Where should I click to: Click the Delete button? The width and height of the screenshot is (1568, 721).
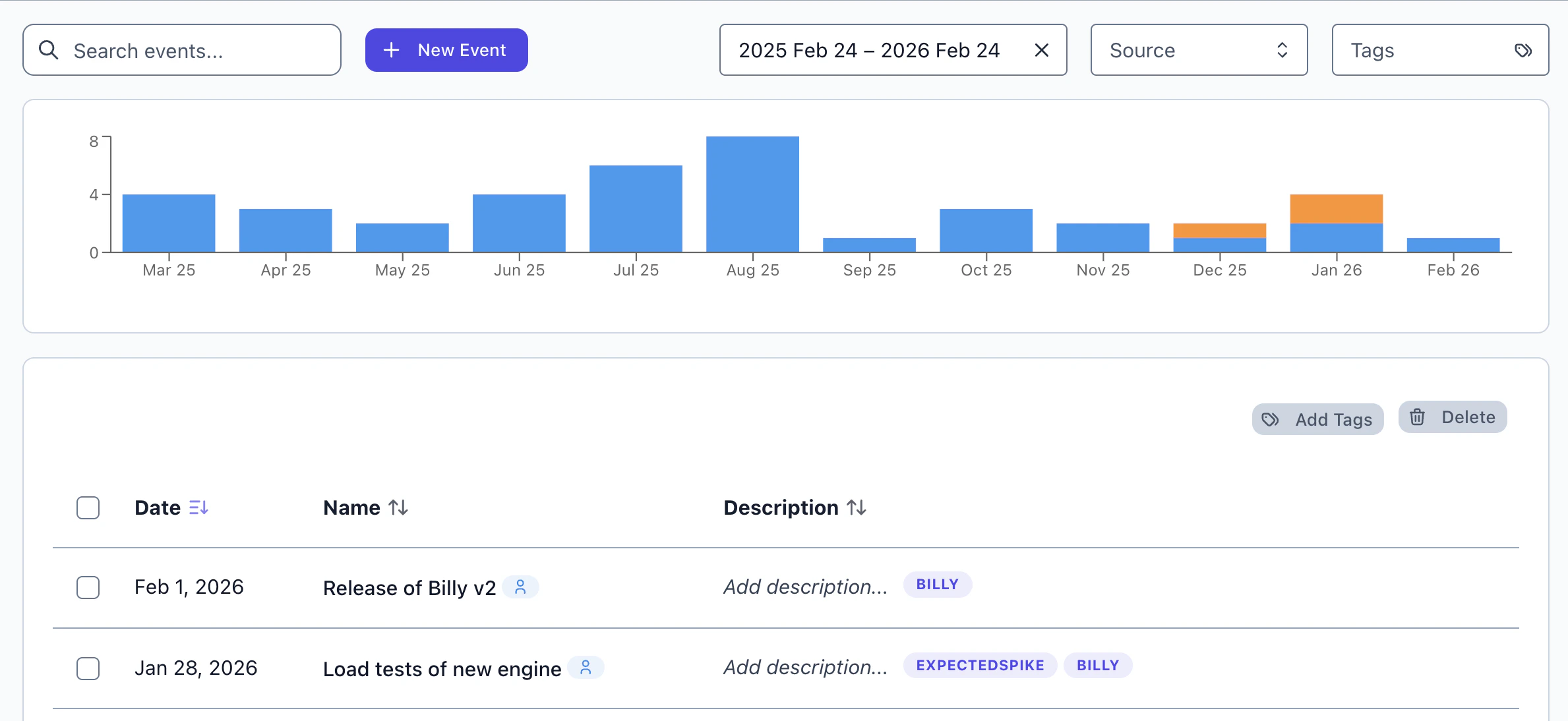tap(1452, 417)
